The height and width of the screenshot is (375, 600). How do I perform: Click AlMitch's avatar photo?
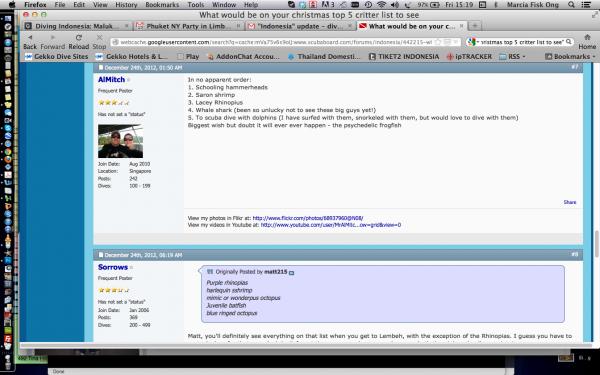pyautogui.click(x=121, y=141)
